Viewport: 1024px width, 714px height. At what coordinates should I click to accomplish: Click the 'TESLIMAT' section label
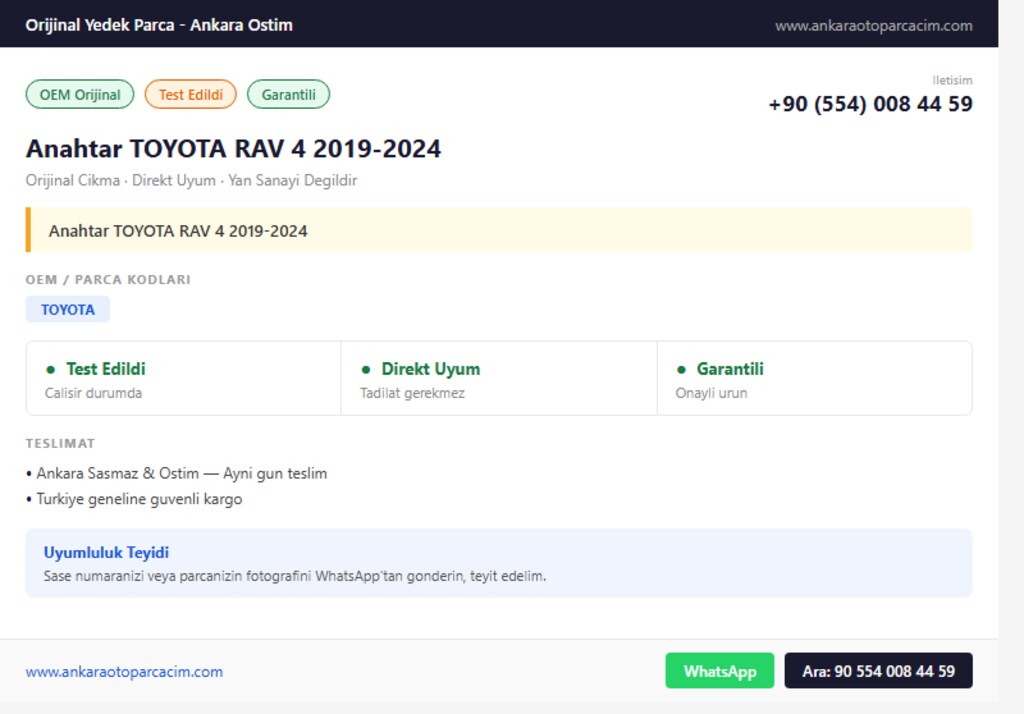(x=61, y=444)
